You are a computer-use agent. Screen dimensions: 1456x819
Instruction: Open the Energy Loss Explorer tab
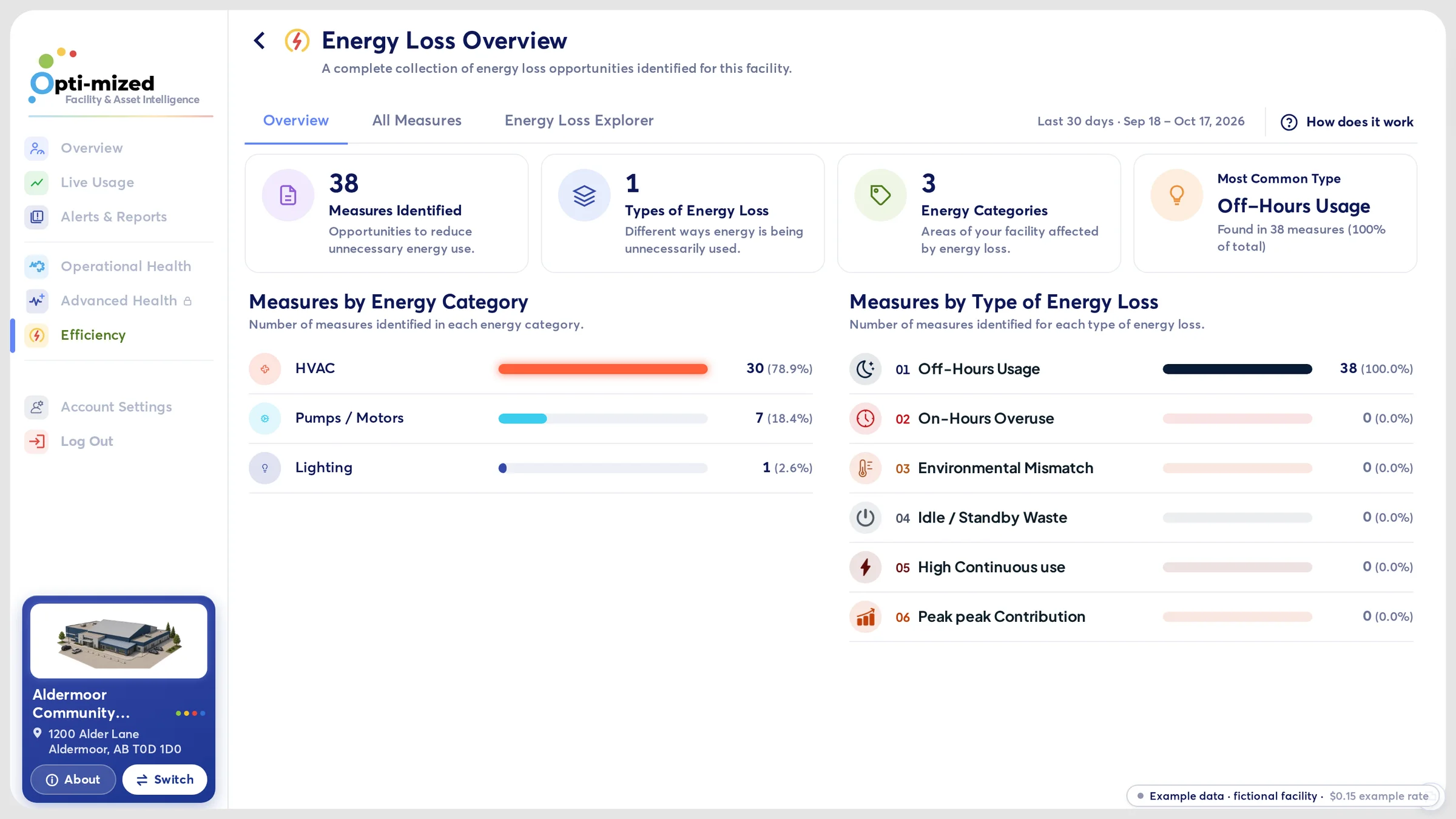coord(579,120)
